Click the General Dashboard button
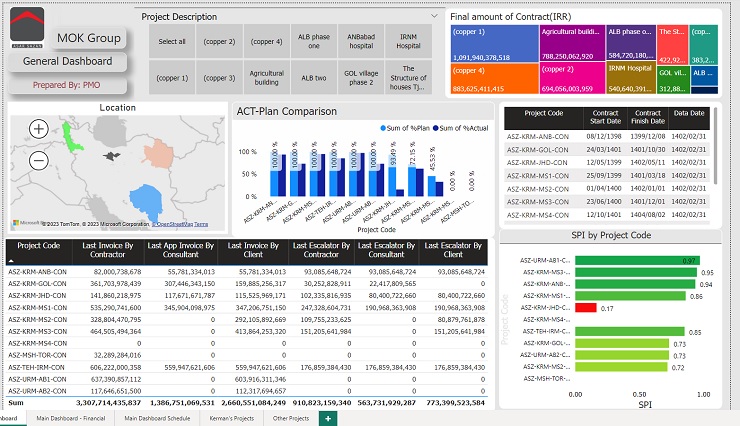This screenshot has width=740, height=426. point(67,61)
